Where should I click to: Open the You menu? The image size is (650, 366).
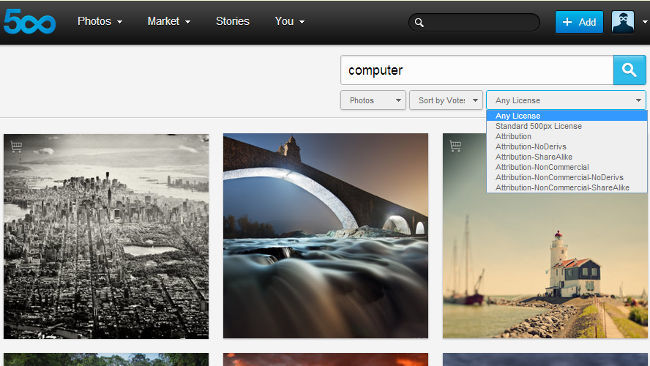click(x=289, y=21)
